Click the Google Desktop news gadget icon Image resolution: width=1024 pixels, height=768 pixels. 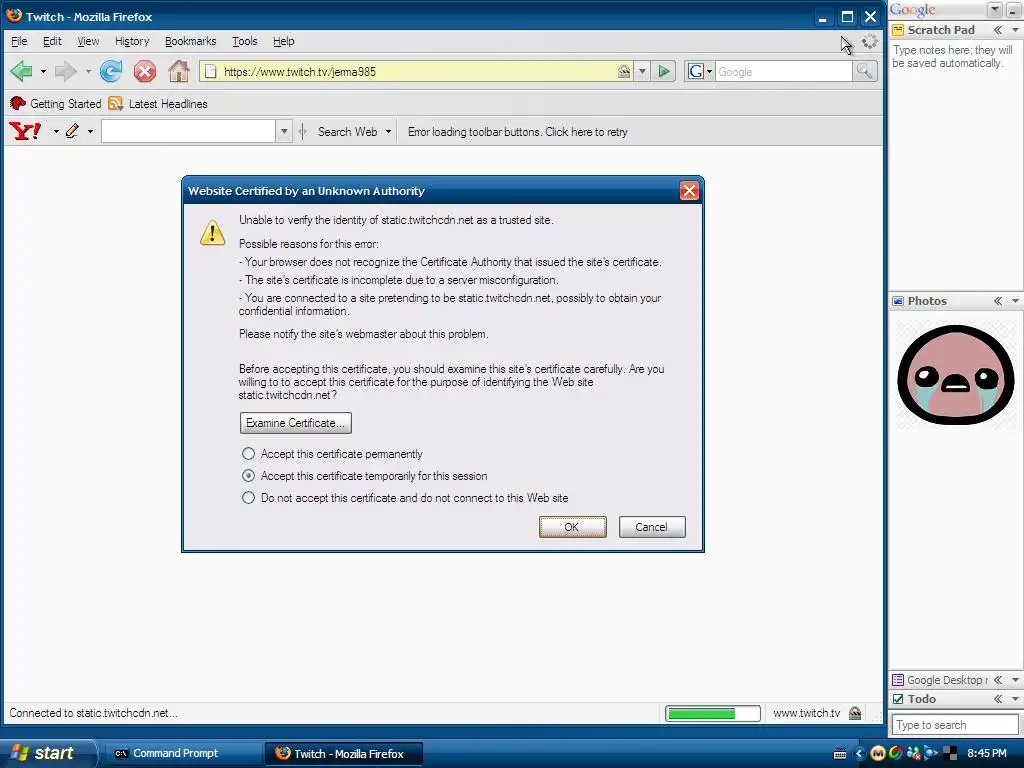(x=898, y=680)
